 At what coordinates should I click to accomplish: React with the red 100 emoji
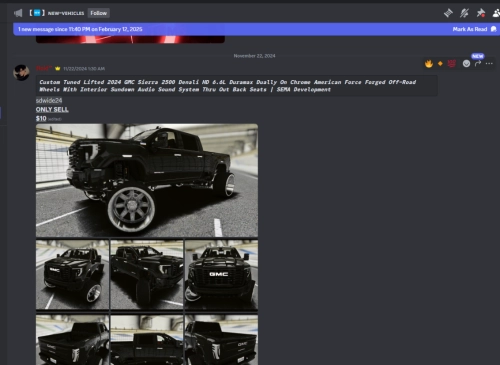pos(452,63)
